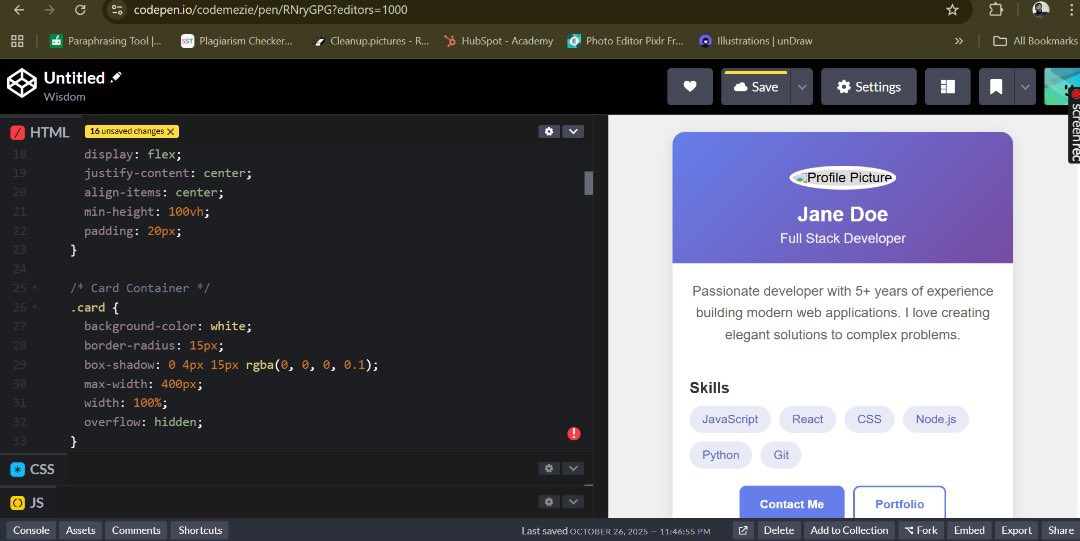This screenshot has width=1080, height=541.
Task: Open pen Settings
Action: click(869, 87)
